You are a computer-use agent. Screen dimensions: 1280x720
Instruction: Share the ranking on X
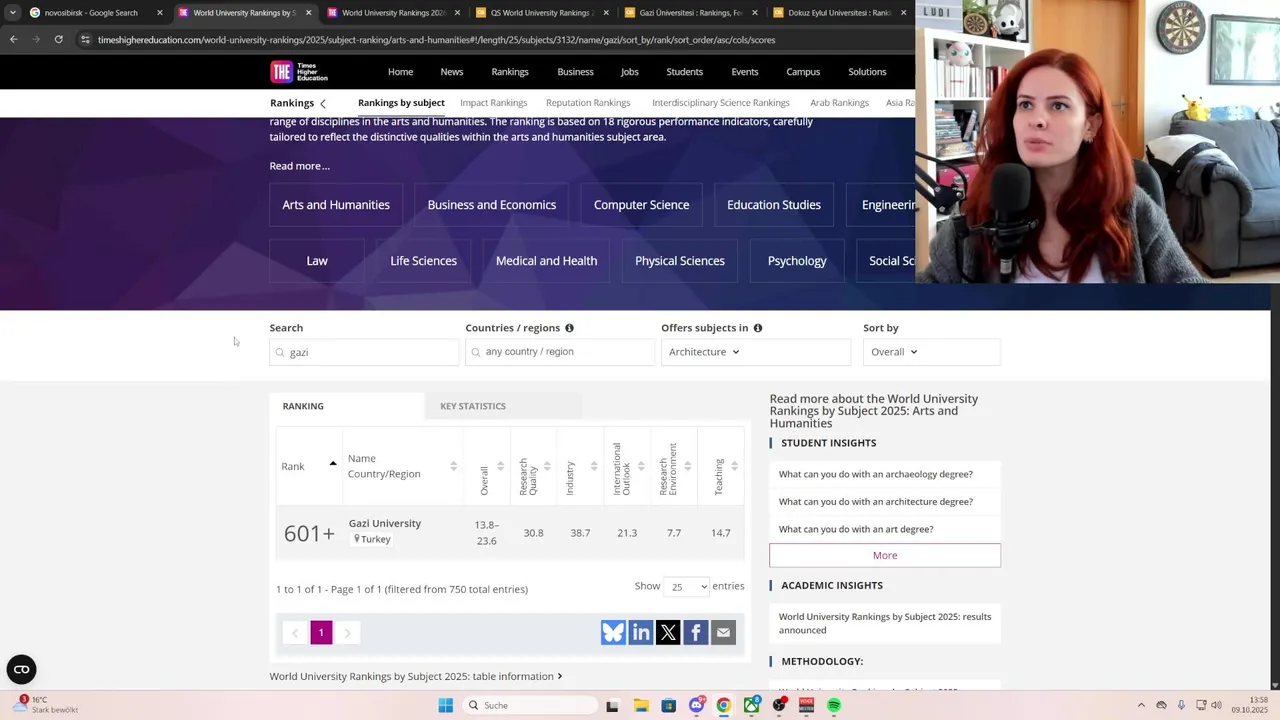pos(668,632)
